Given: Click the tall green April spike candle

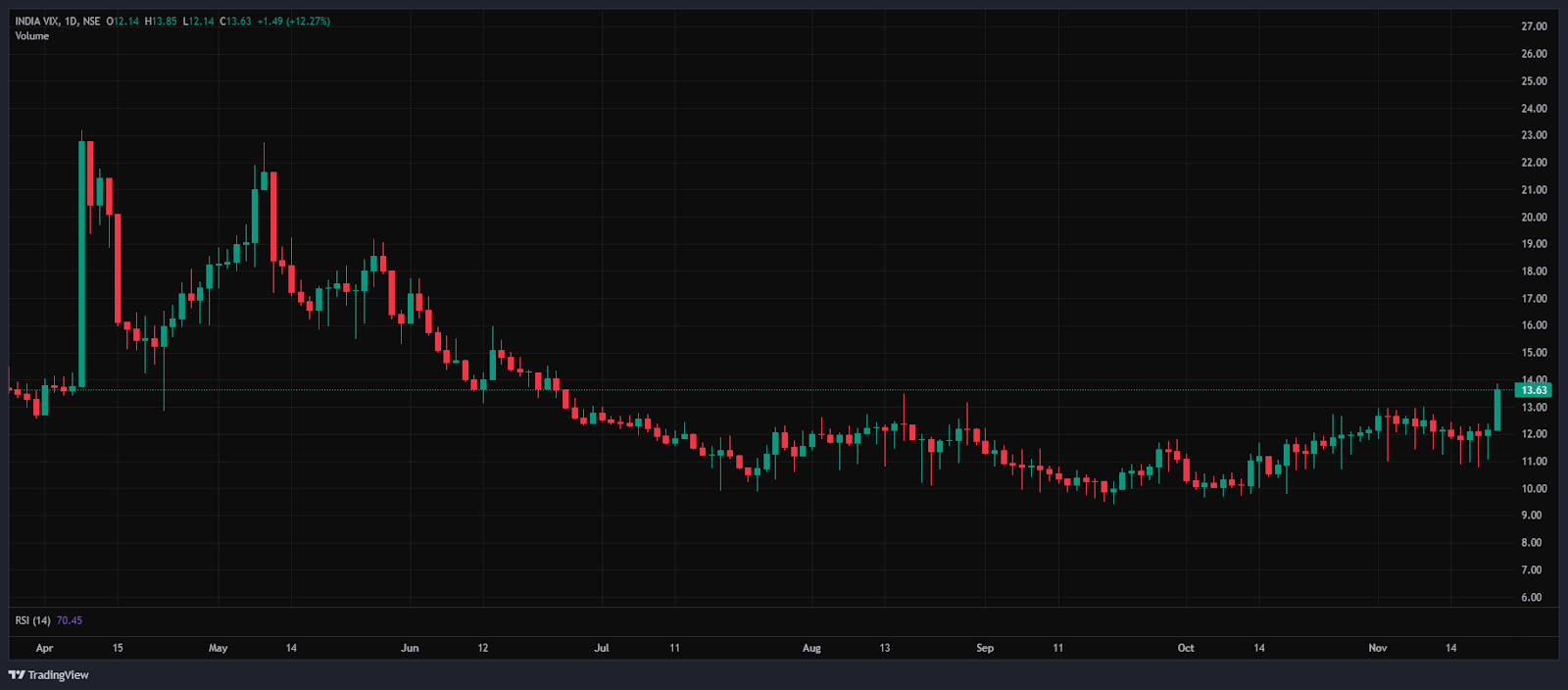Looking at the screenshot, I should click(x=81, y=265).
